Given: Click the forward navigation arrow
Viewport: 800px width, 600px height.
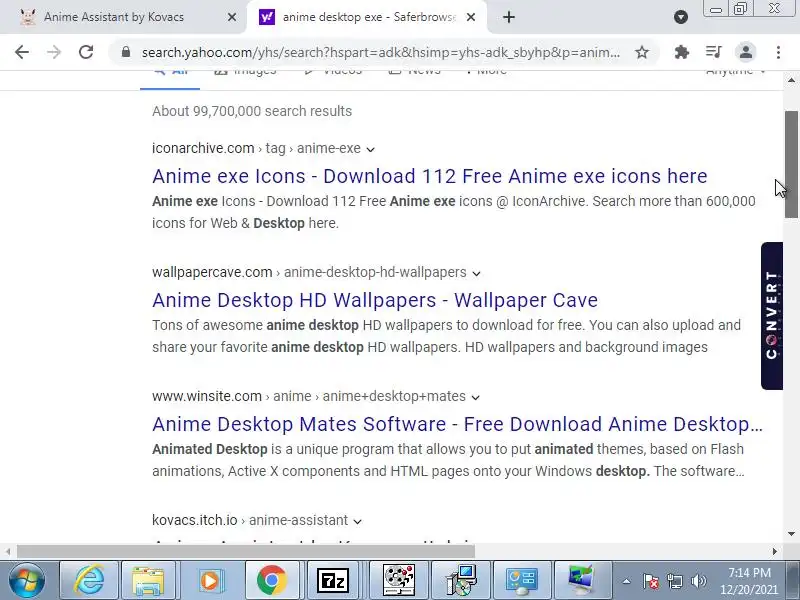Looking at the screenshot, I should (54, 52).
